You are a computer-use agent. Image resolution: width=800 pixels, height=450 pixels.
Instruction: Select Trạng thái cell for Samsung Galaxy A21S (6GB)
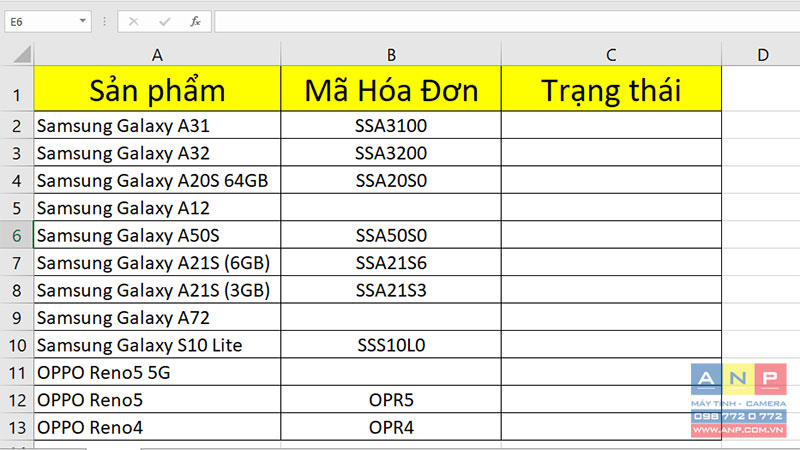(611, 263)
